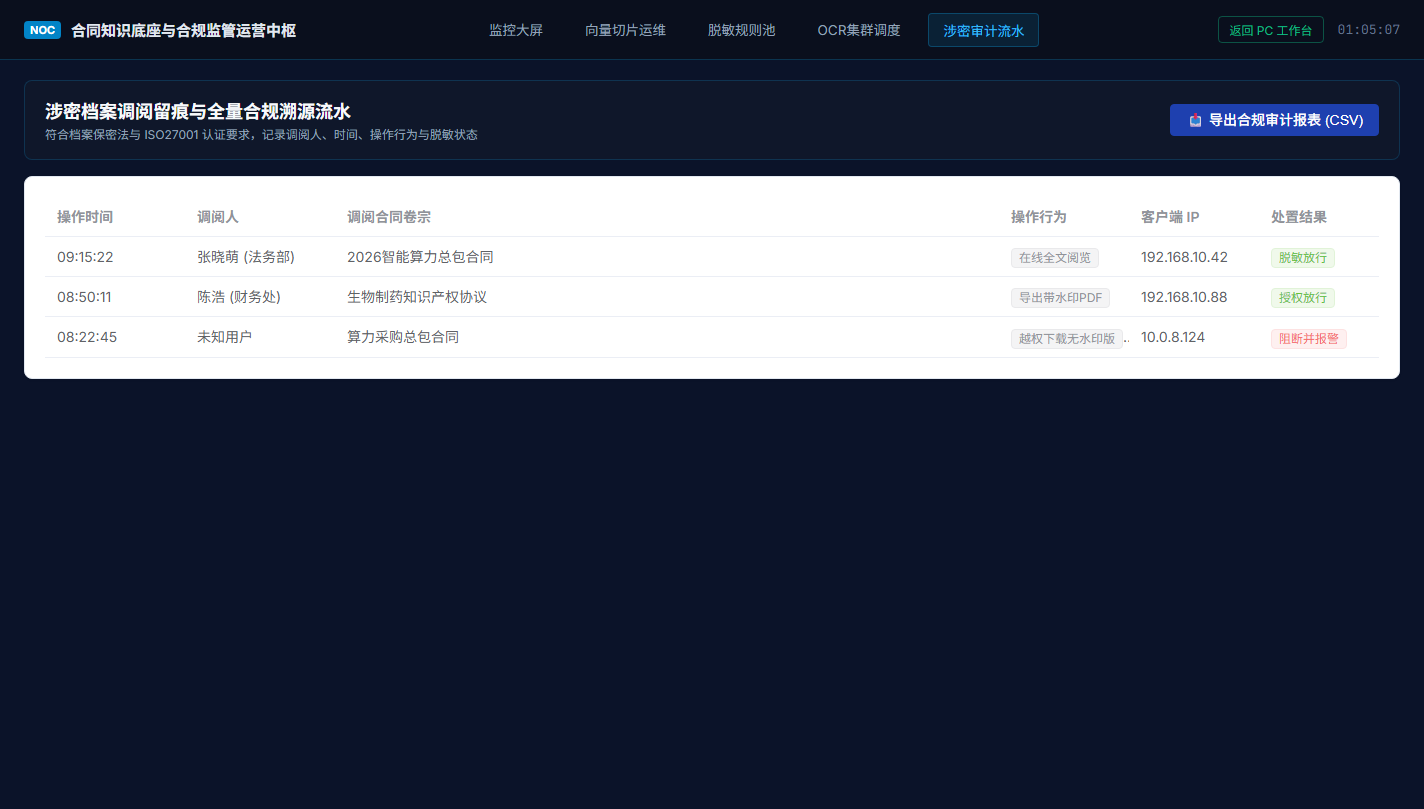Click the 脱敏放行 result tag
The height and width of the screenshot is (809, 1424).
tap(1303, 258)
